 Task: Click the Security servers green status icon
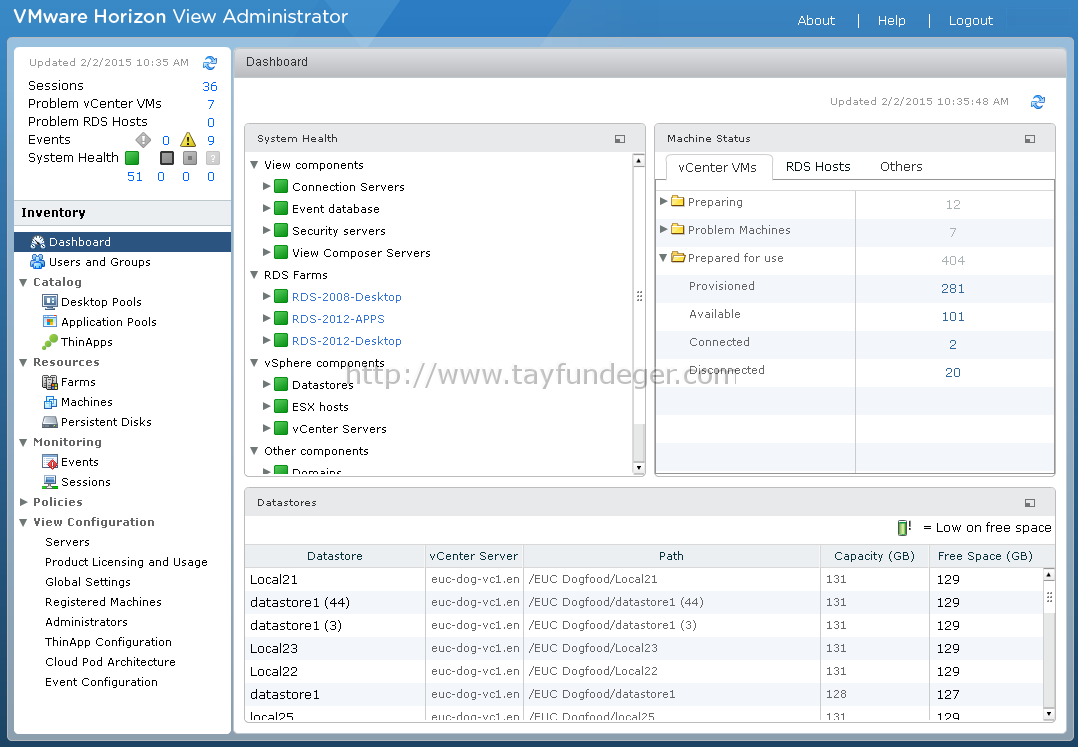[280, 230]
